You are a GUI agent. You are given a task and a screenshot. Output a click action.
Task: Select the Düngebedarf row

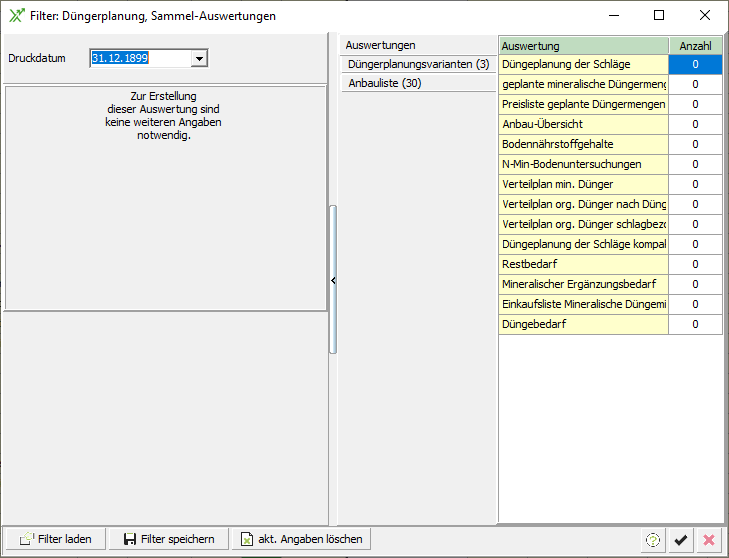coord(583,324)
